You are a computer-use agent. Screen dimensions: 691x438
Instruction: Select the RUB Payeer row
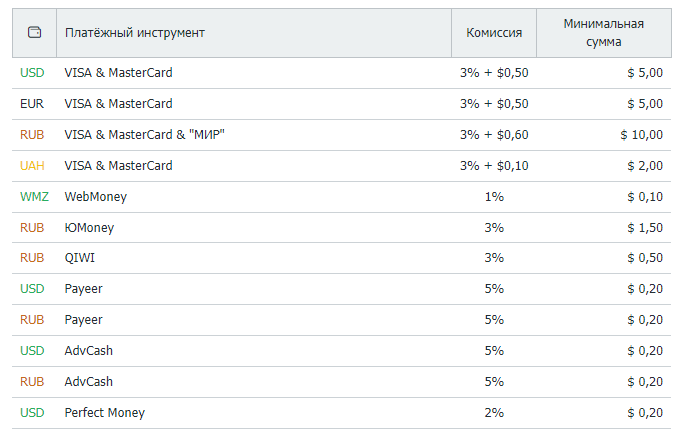(342, 320)
